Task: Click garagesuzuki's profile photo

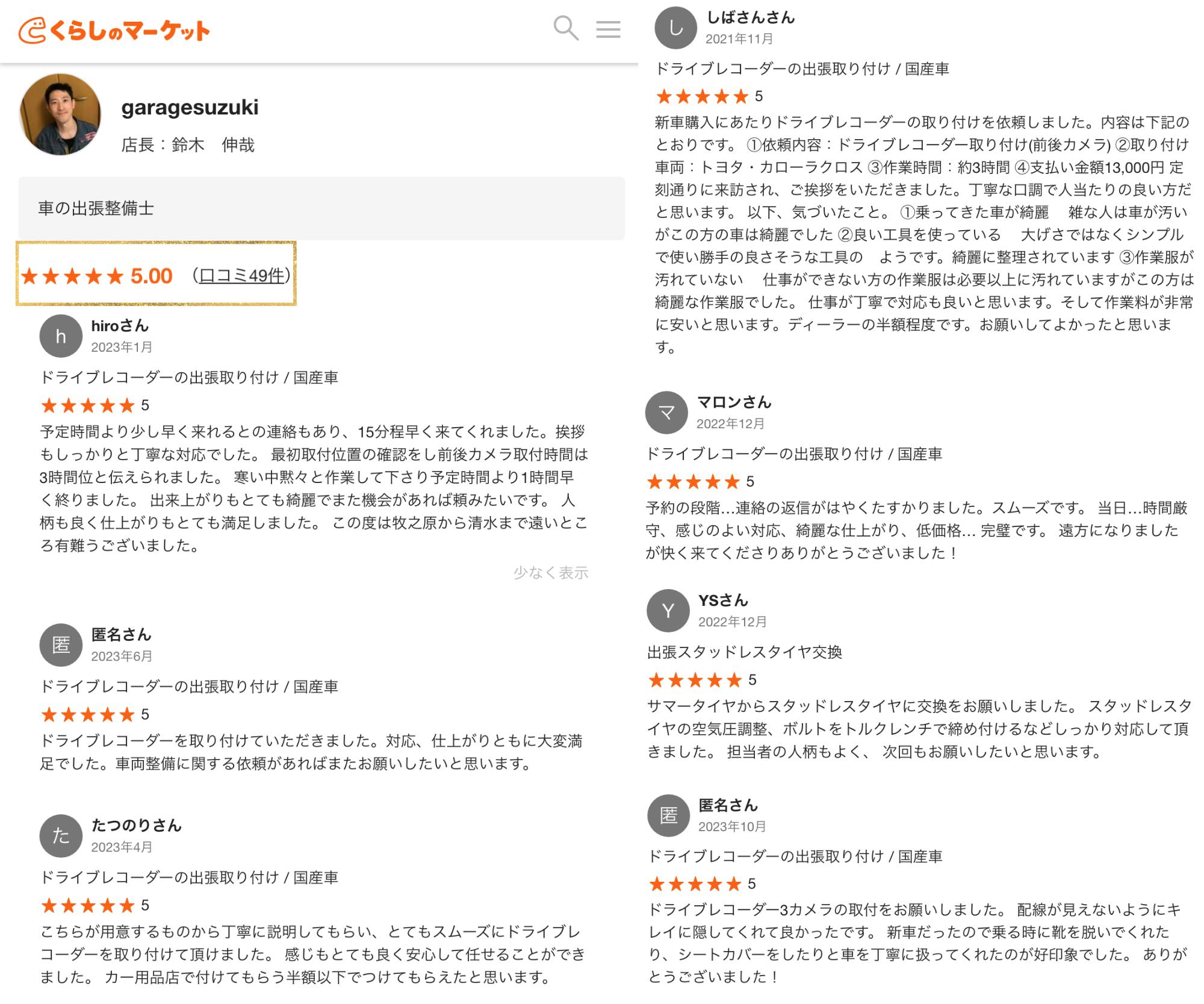Action: point(60,114)
